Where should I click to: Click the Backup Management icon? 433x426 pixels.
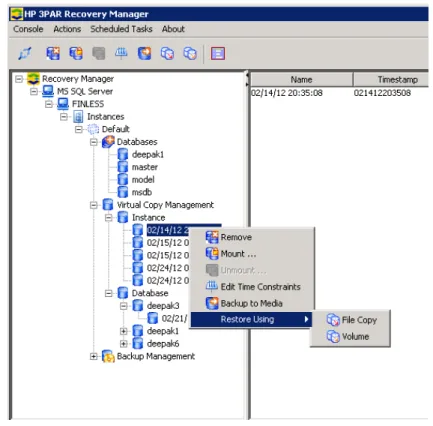pos(108,356)
